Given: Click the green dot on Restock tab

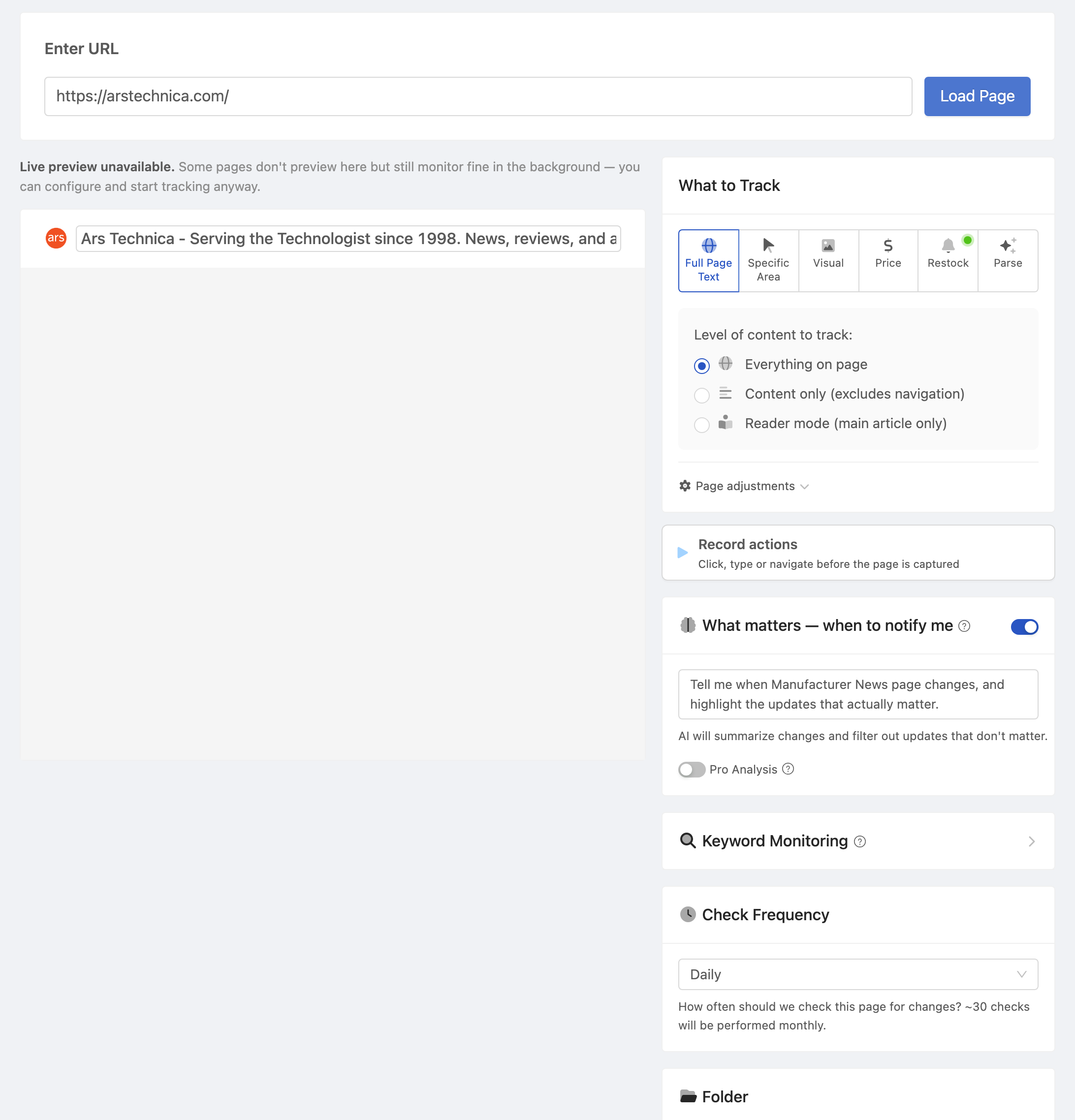Looking at the screenshot, I should pos(967,240).
